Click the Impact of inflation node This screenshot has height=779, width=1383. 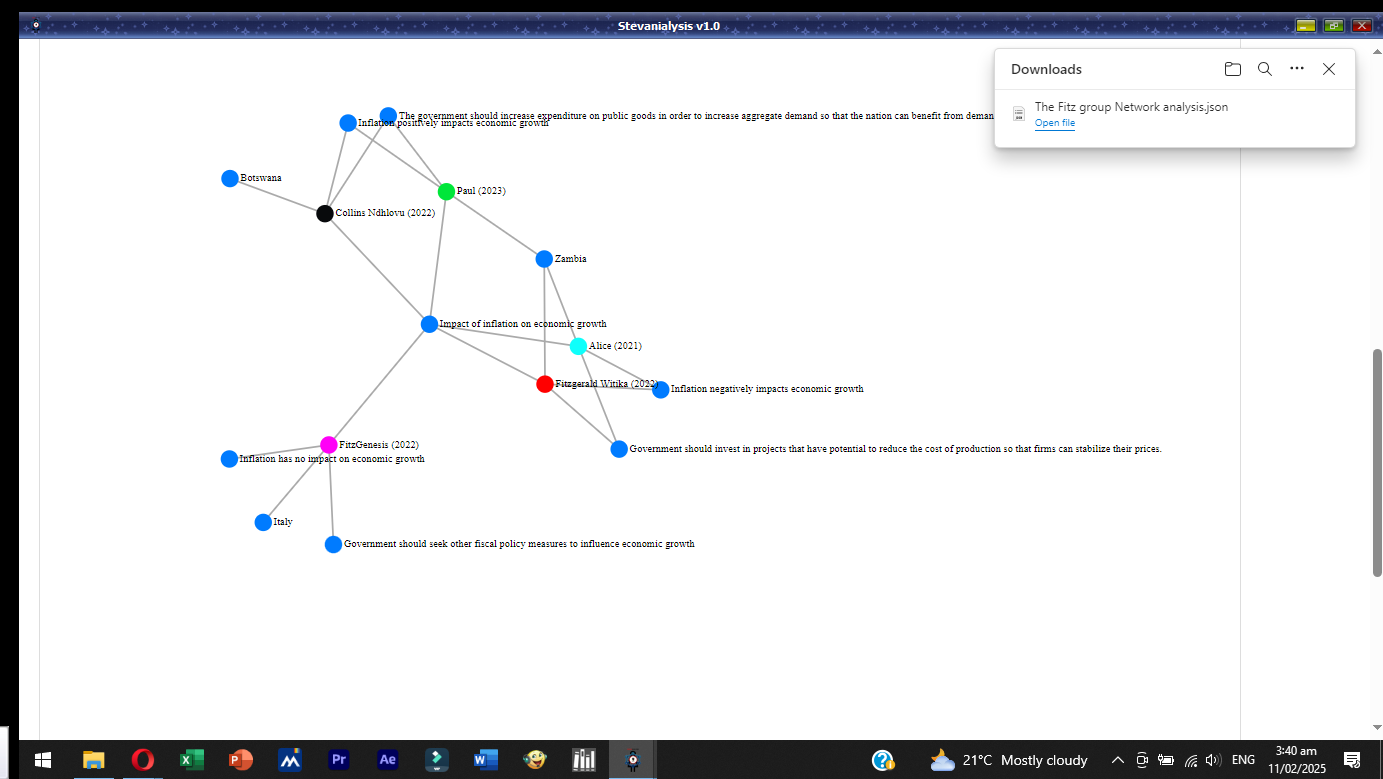(x=429, y=324)
